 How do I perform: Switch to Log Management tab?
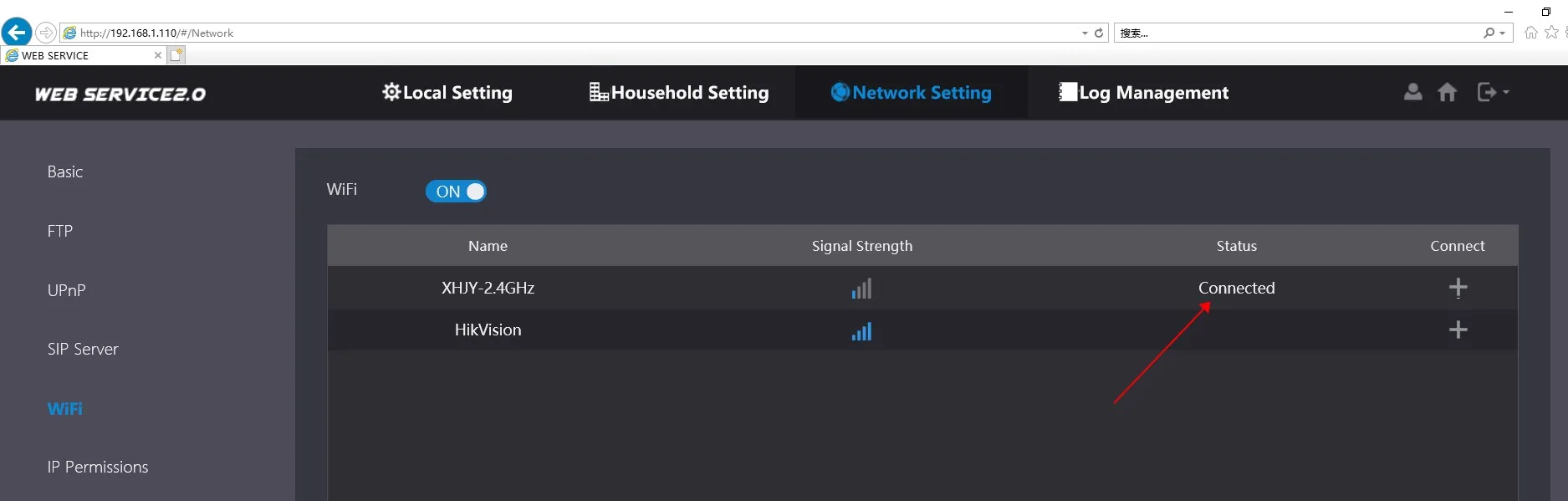tap(1144, 93)
